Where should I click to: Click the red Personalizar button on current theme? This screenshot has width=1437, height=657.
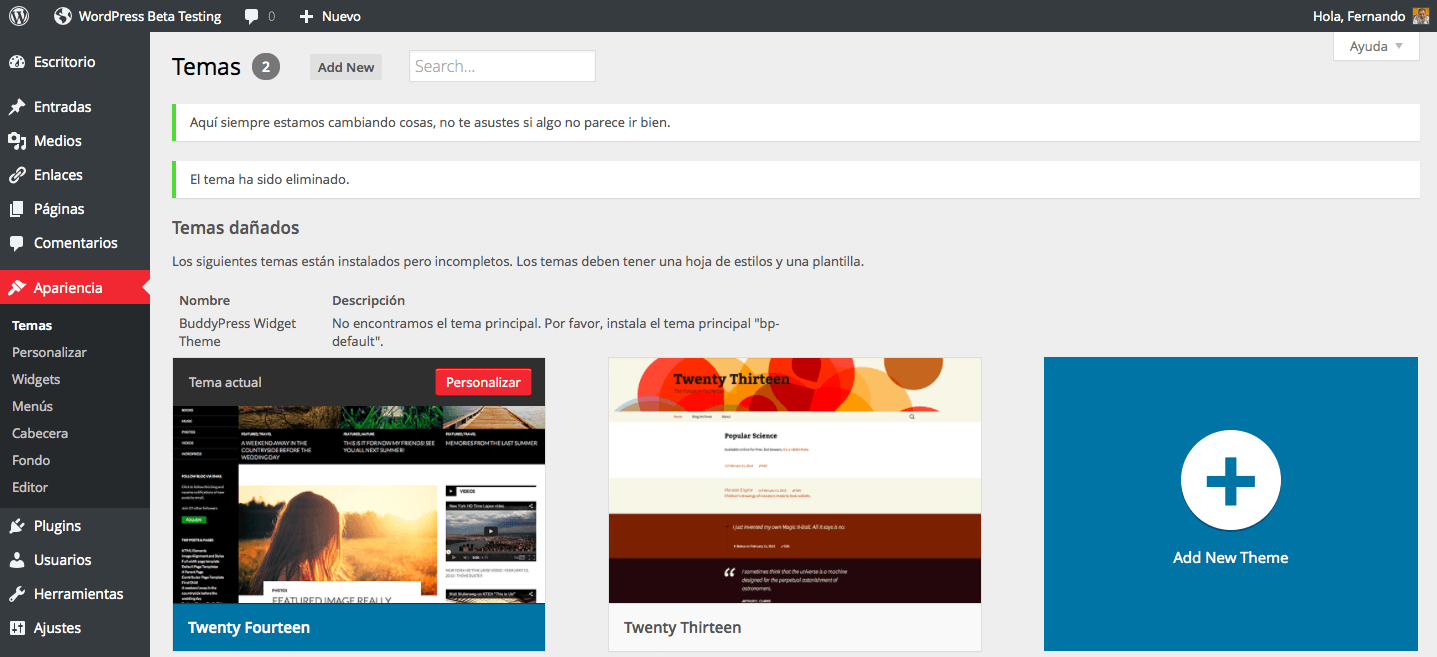[483, 382]
